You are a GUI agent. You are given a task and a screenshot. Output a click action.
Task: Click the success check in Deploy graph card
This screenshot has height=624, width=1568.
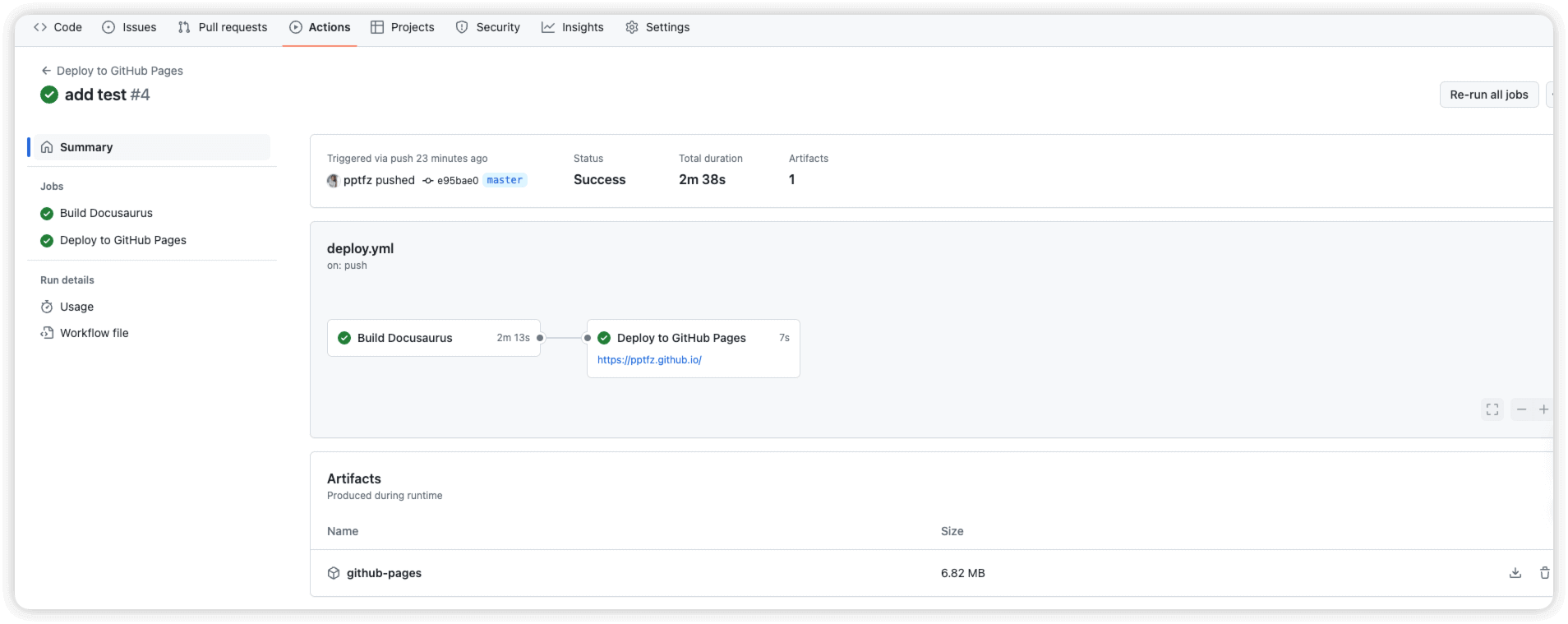tap(604, 338)
